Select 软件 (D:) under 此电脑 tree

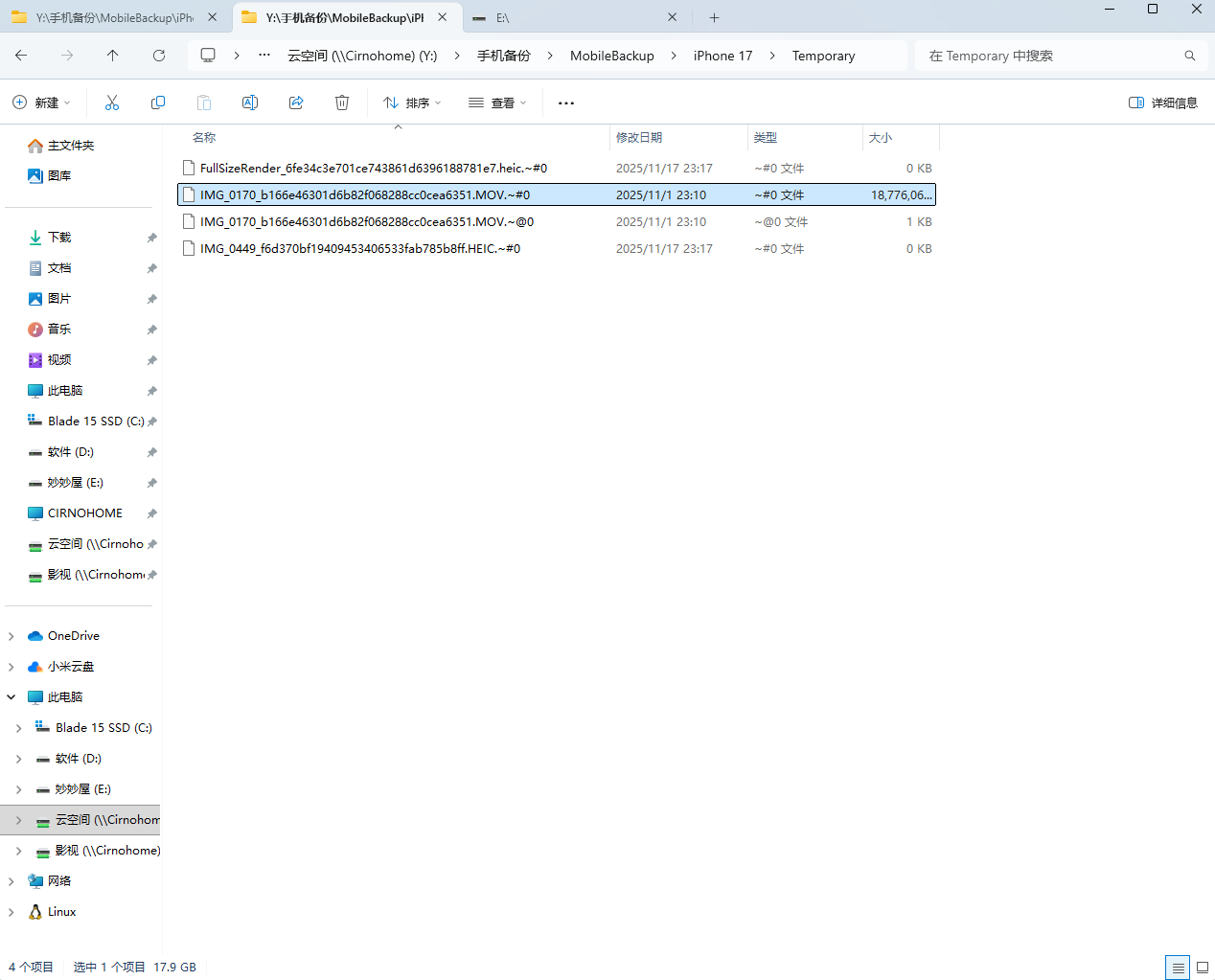(79, 759)
